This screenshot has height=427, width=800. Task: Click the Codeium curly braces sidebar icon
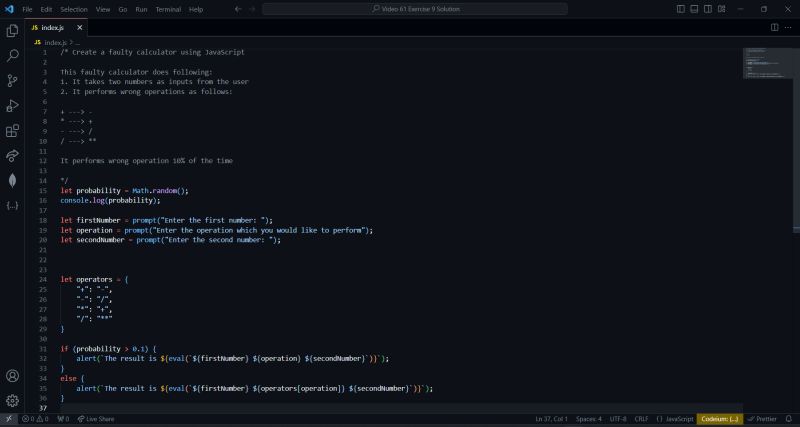pos(12,205)
